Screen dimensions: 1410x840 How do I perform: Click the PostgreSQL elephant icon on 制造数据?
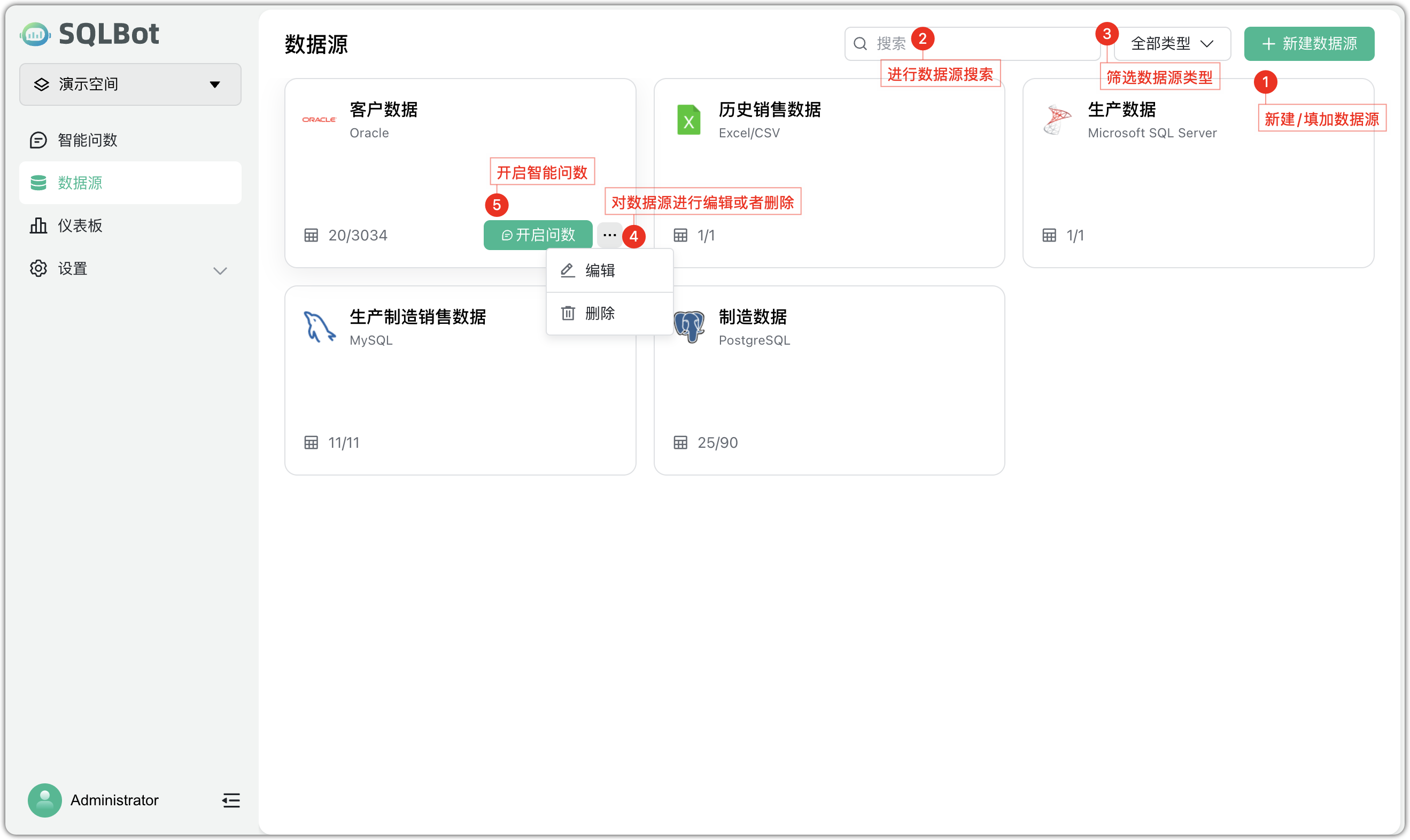pos(688,326)
